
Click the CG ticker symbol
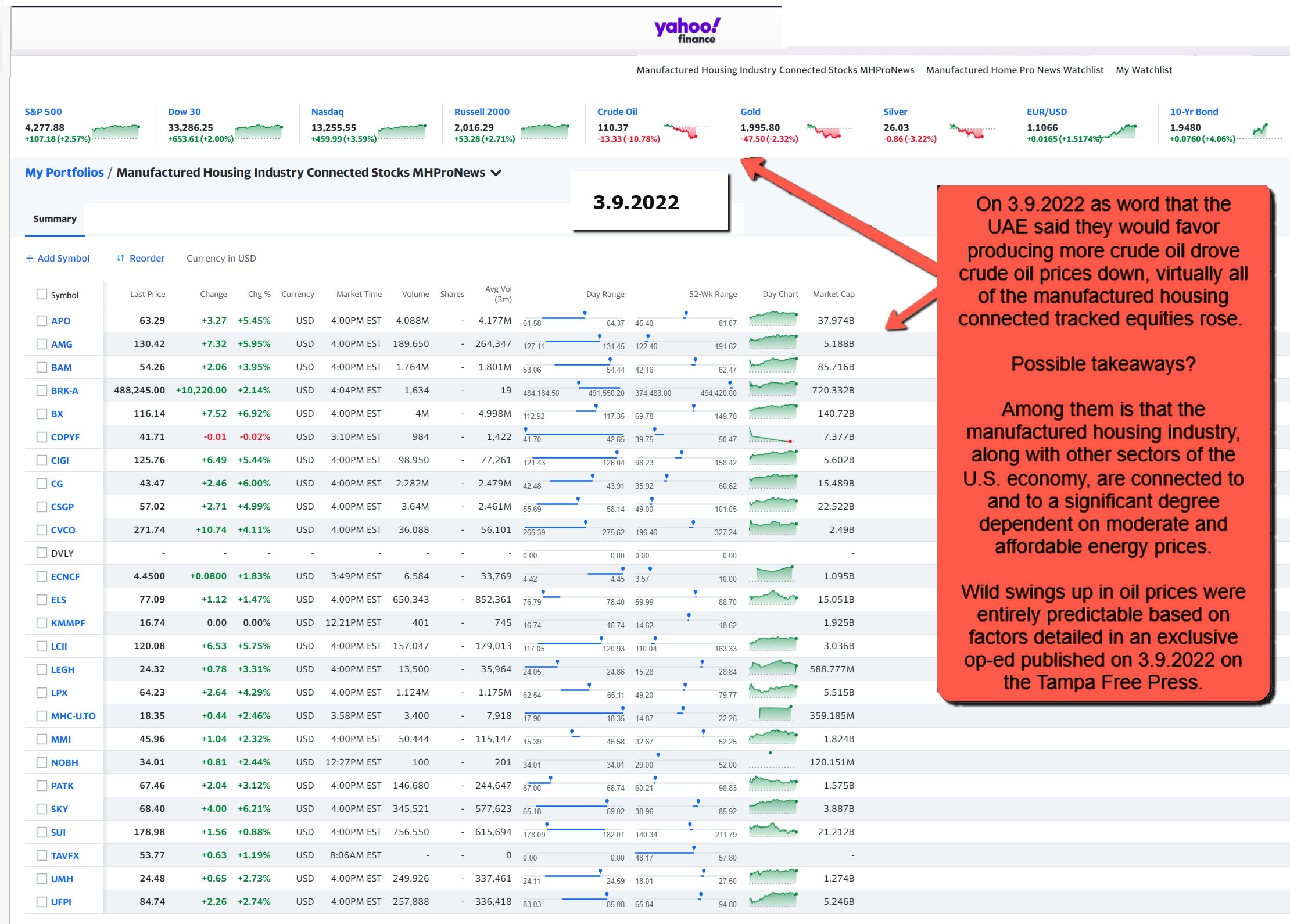click(56, 484)
